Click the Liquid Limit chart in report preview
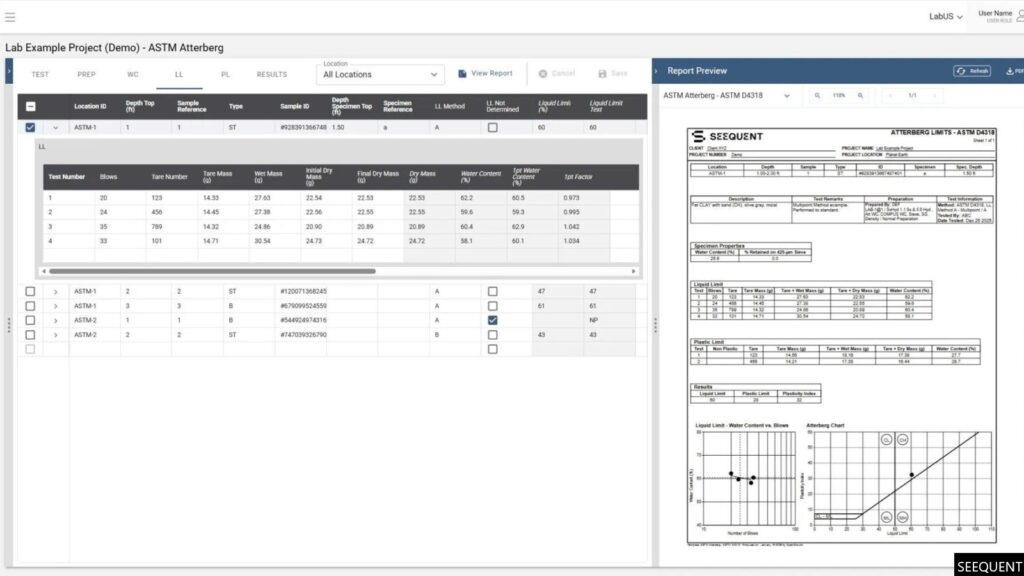The image size is (1024, 576). tap(743, 479)
